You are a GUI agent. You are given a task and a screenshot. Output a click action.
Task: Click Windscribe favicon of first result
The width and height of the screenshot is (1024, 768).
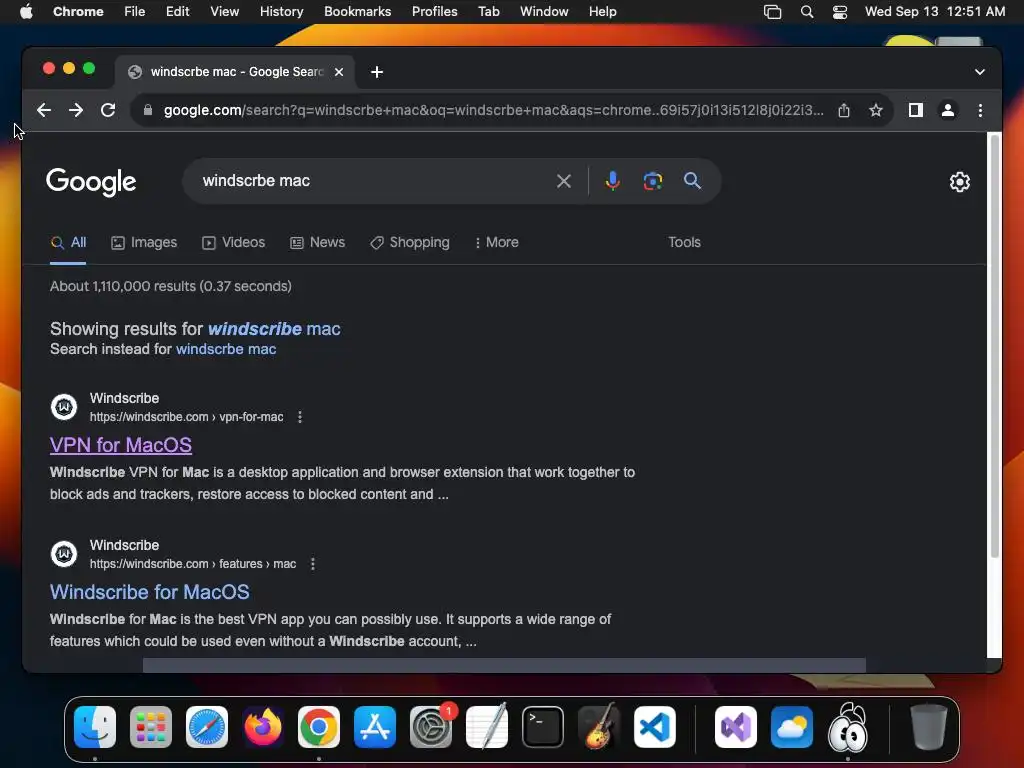(64, 407)
